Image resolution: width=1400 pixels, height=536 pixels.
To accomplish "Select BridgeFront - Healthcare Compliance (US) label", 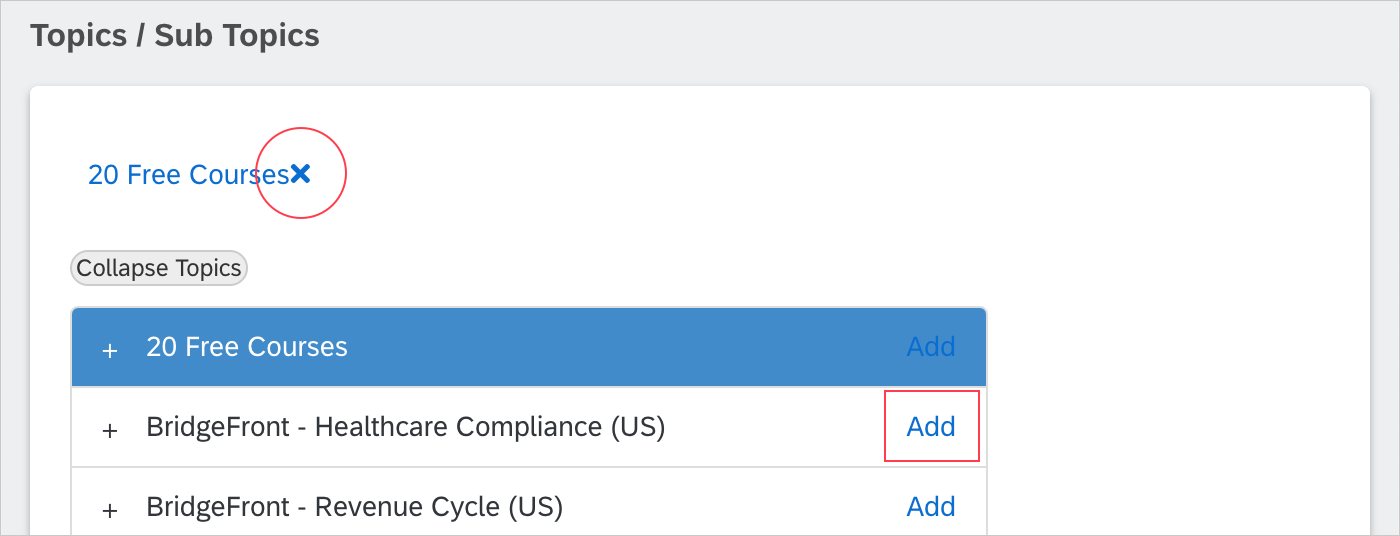I will (405, 427).
